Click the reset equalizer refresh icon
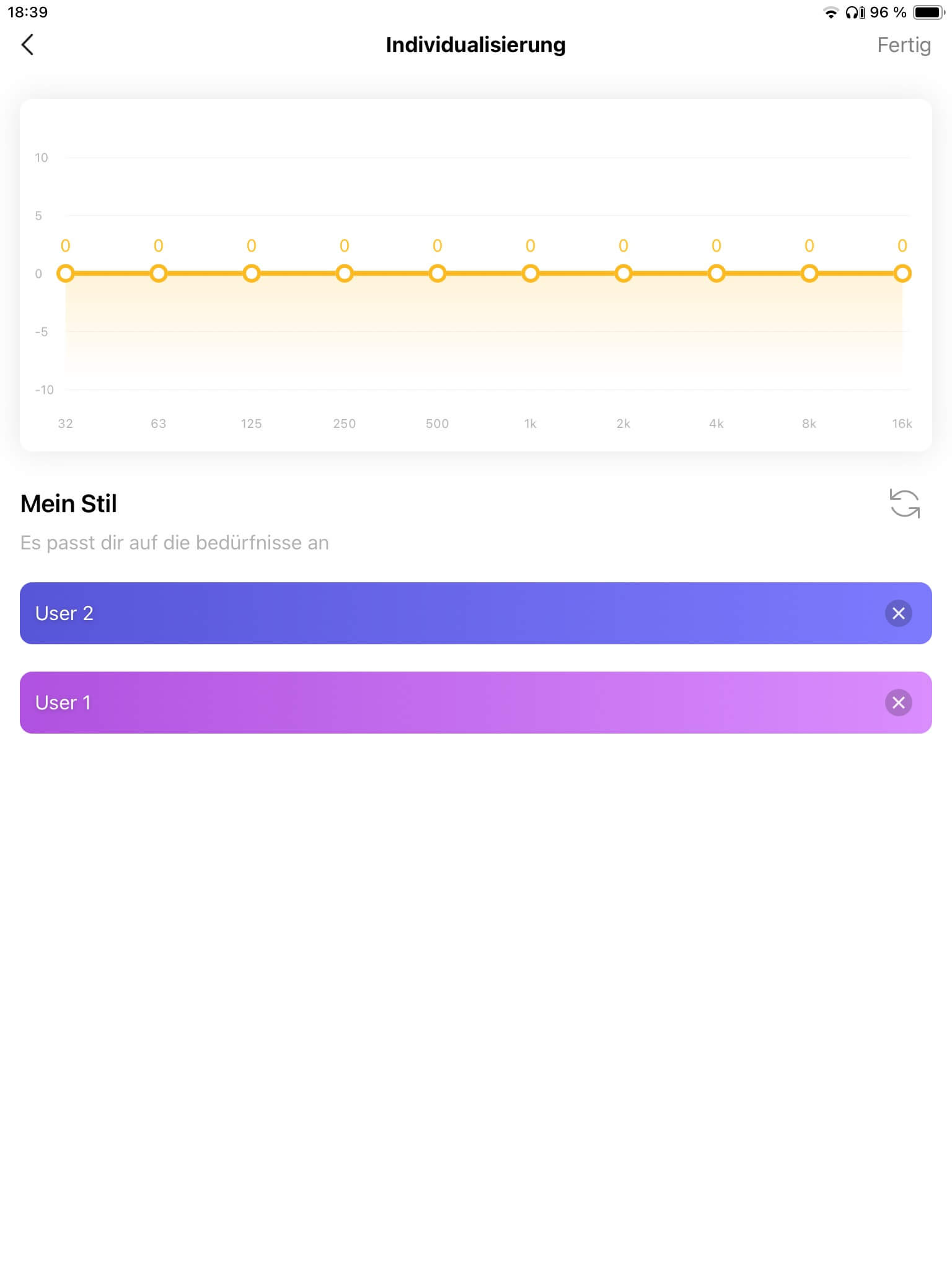The width and height of the screenshot is (952, 1270). [904, 503]
